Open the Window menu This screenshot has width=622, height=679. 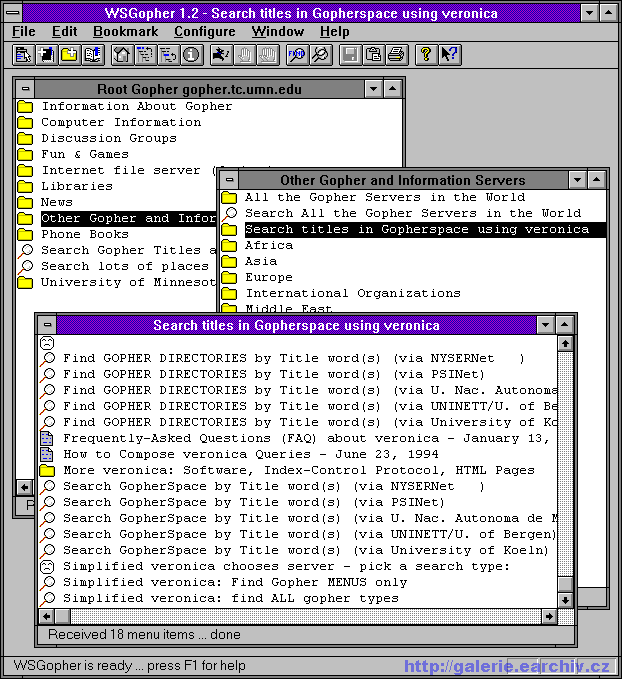pyautogui.click(x=278, y=32)
